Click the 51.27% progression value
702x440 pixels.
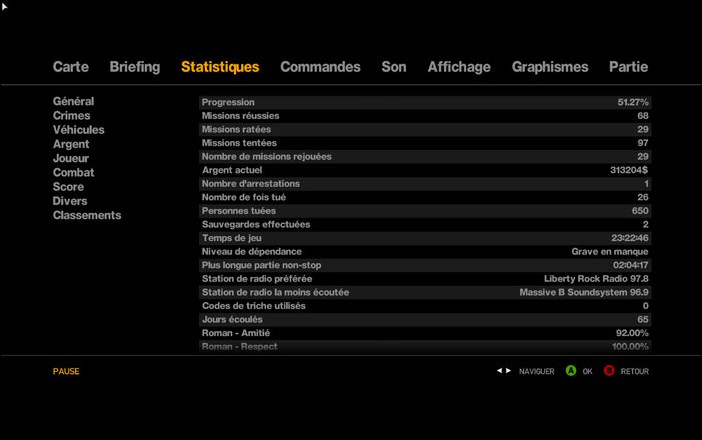(633, 102)
